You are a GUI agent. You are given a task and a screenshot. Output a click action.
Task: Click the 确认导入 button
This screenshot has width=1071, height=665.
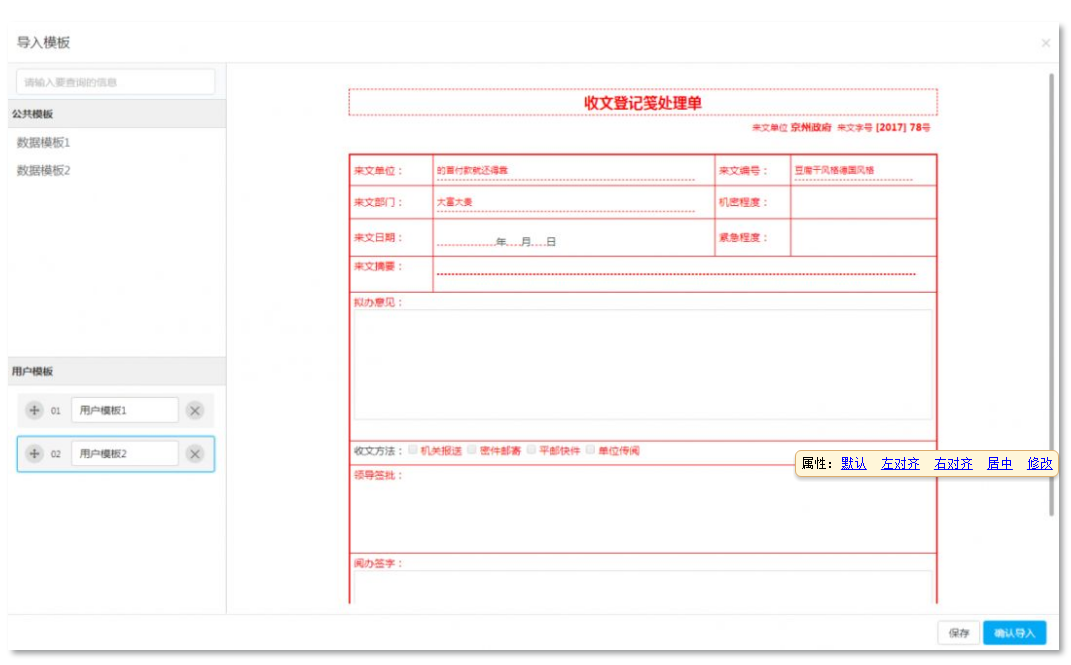[x=1014, y=633]
